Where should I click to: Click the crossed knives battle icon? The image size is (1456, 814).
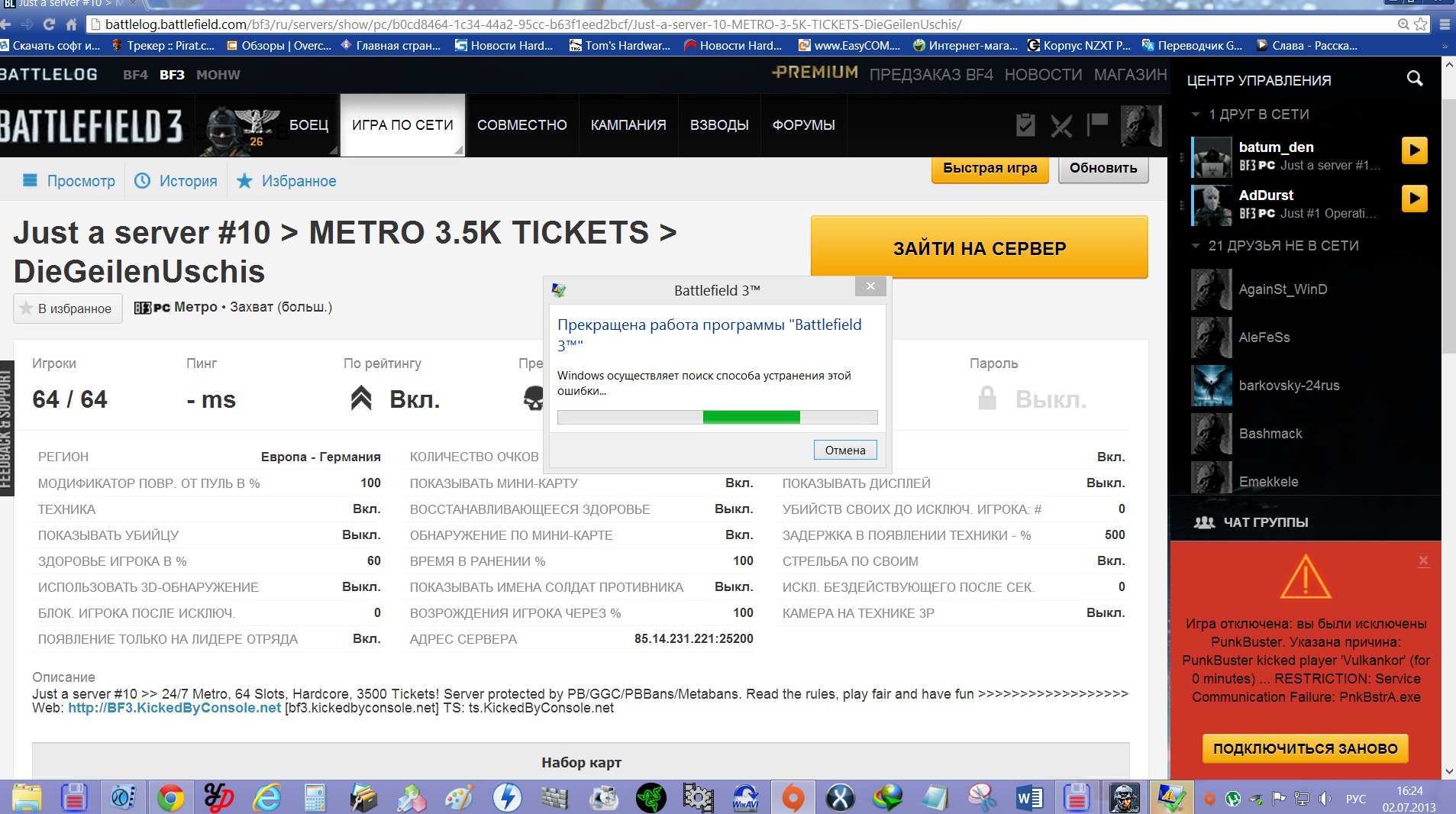[1061, 125]
